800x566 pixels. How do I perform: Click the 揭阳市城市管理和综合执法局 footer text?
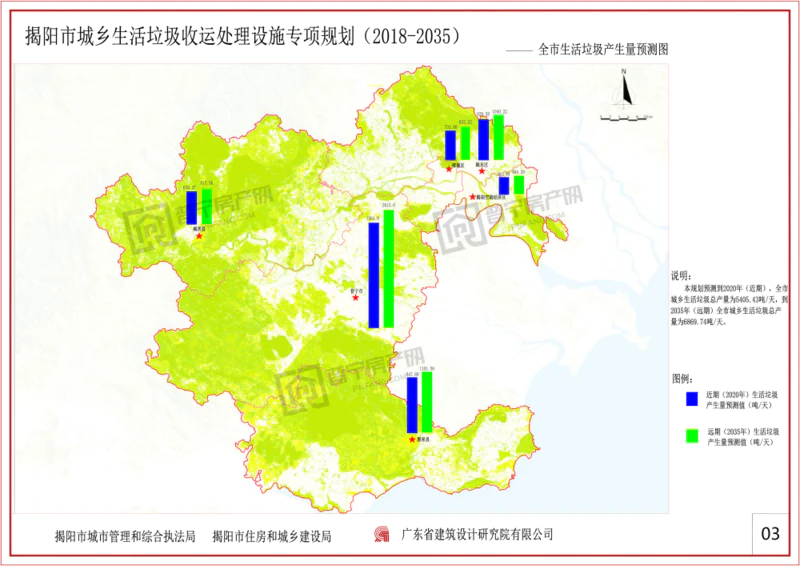tap(126, 536)
